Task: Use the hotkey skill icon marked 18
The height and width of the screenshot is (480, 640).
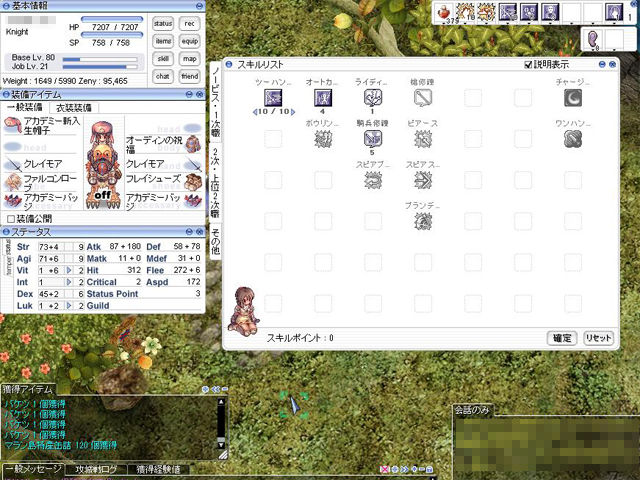Action: coord(465,12)
